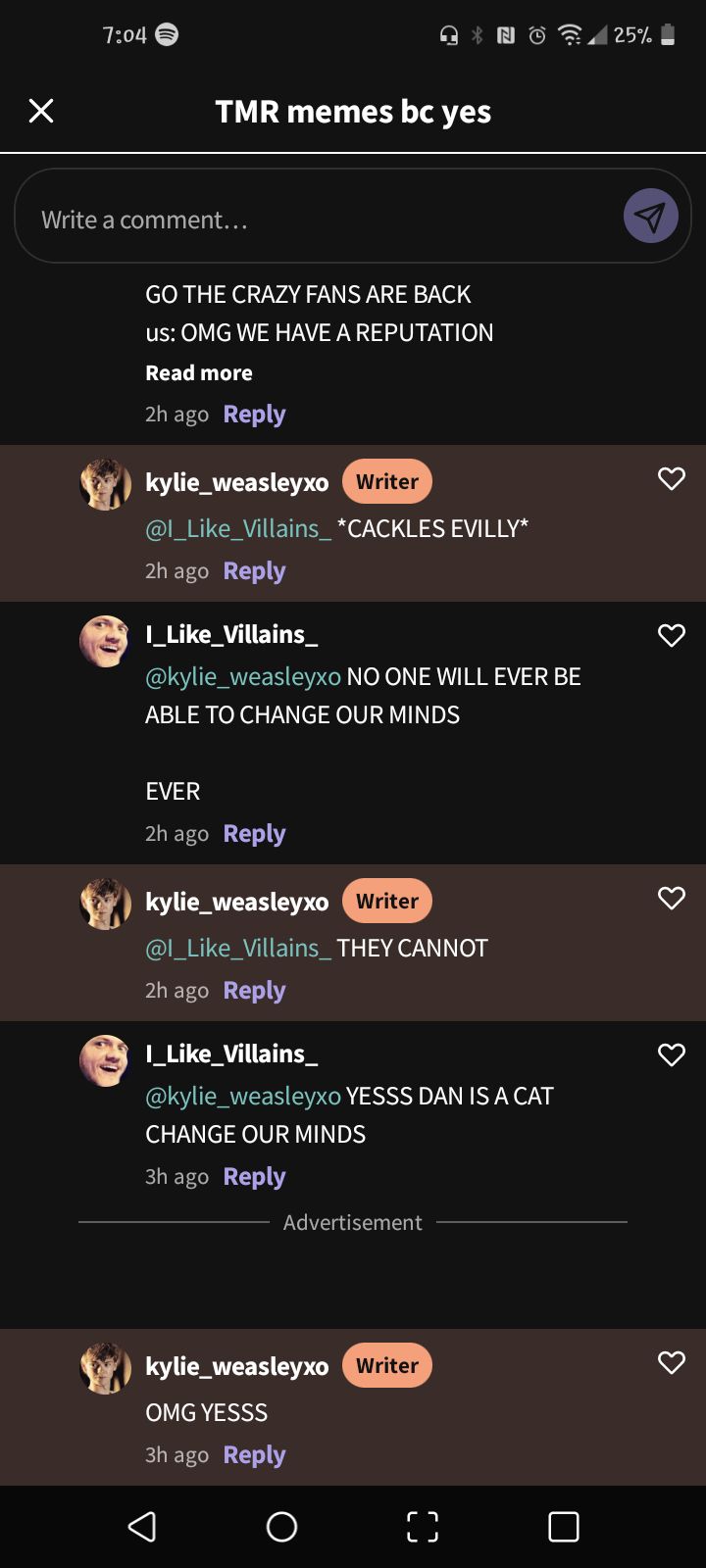This screenshot has width=706, height=1568.
Task: Reply to the OMG YESSS comment
Action: [254, 1455]
